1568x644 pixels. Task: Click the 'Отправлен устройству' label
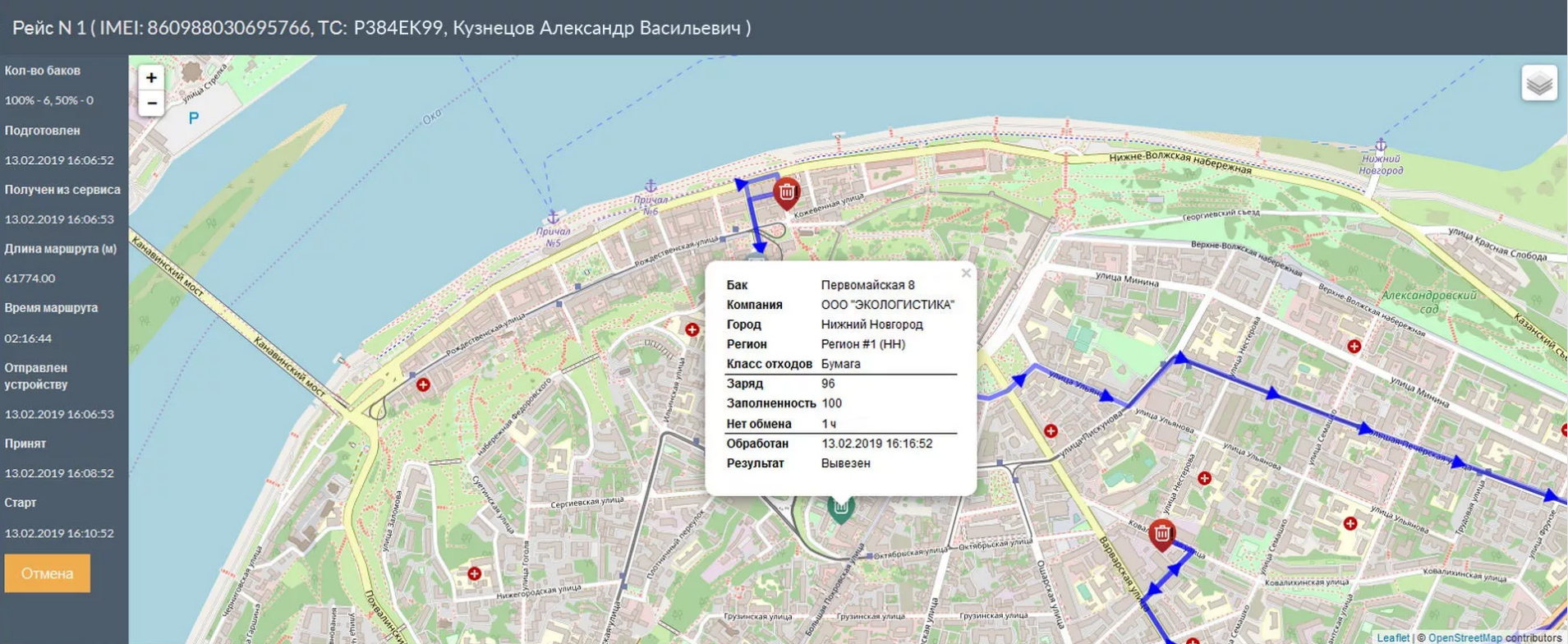[x=37, y=376]
